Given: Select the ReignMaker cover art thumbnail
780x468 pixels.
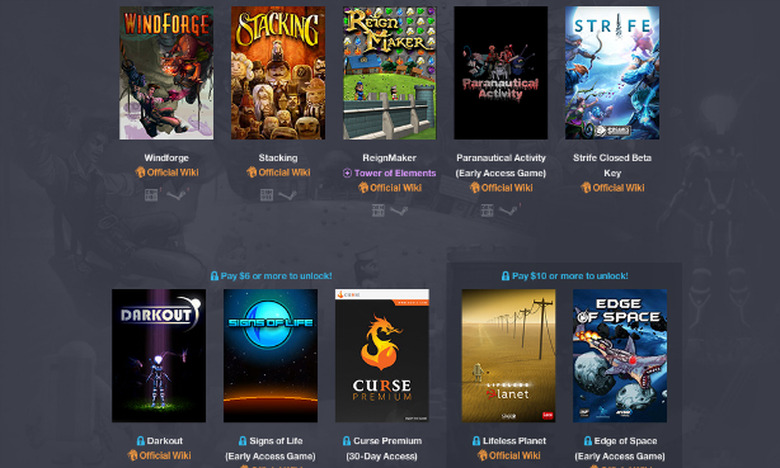Looking at the screenshot, I should click(x=390, y=73).
